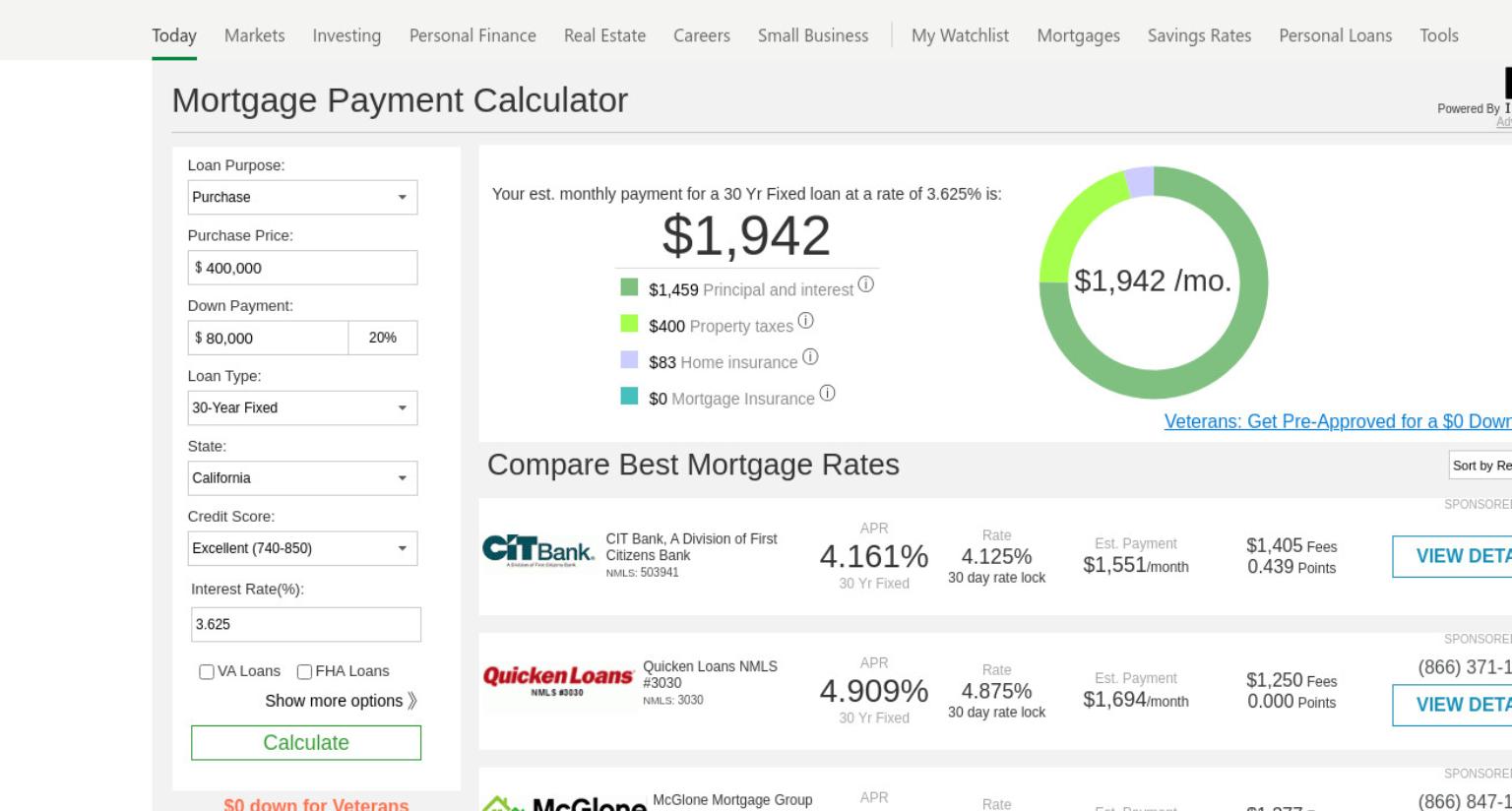Open info icon beside Property taxes
Viewport: 1512px width, 811px height.
click(805, 321)
